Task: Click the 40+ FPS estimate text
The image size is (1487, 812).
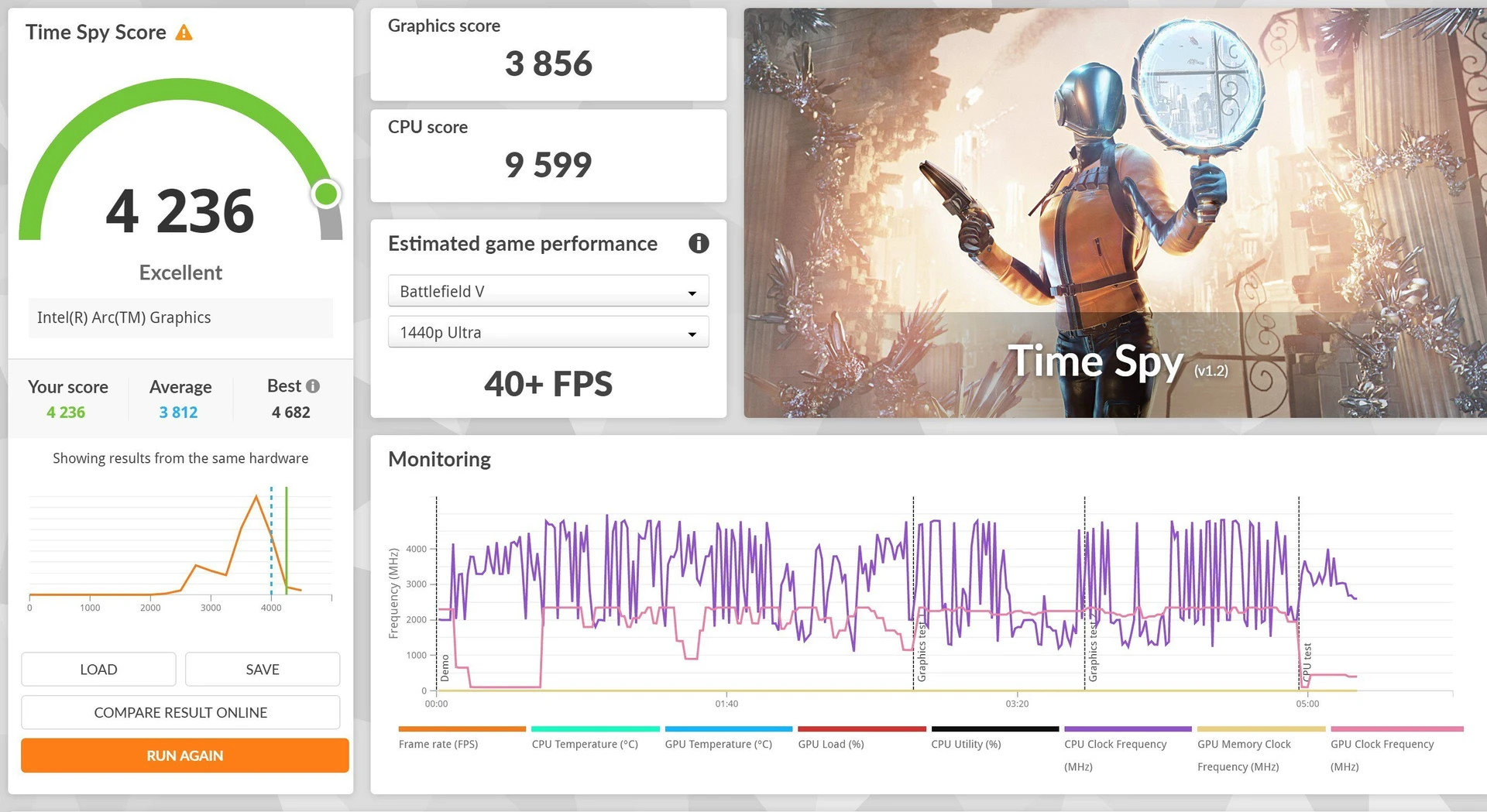Action: tap(548, 384)
